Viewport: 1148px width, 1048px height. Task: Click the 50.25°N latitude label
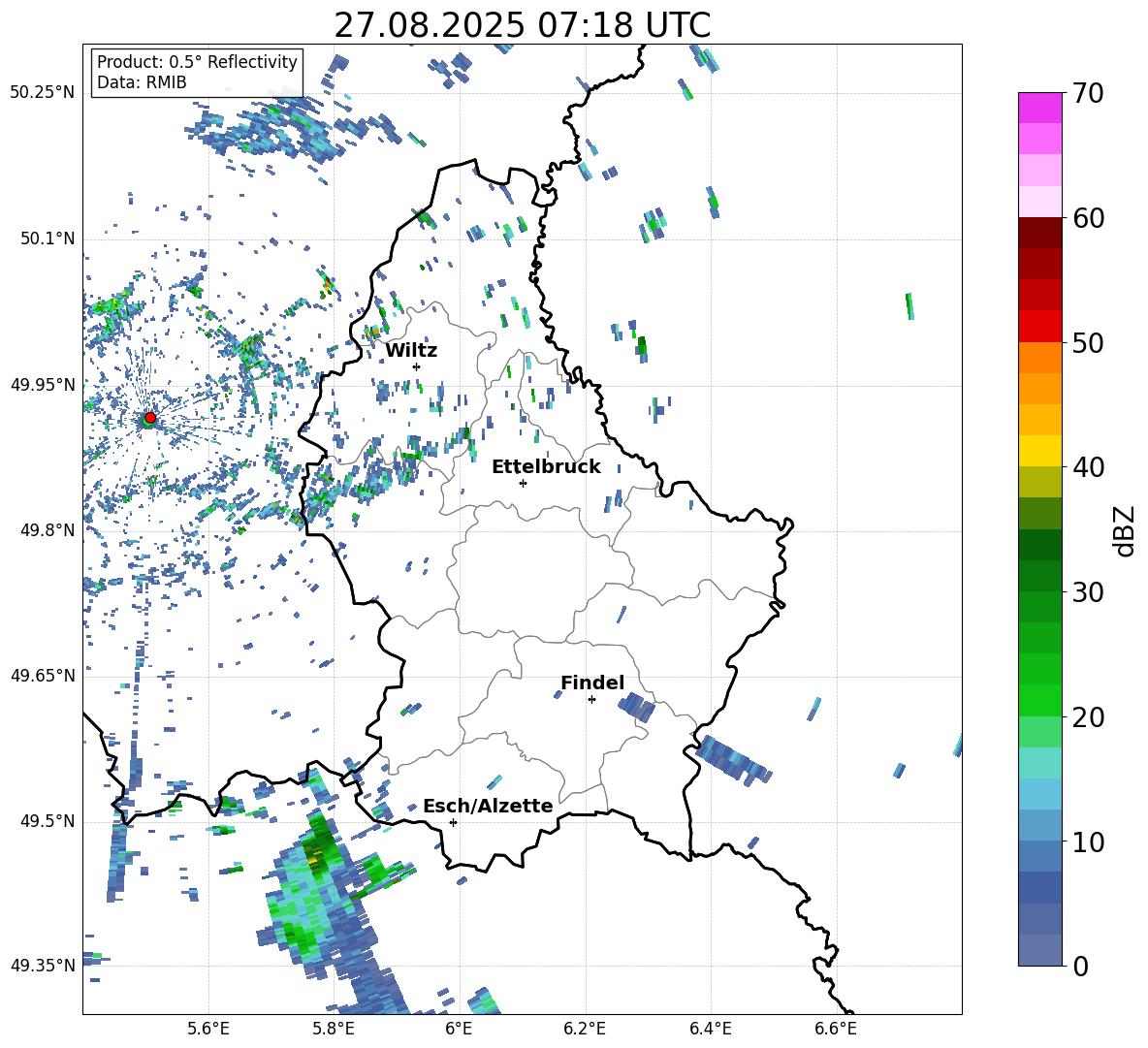coord(43,93)
